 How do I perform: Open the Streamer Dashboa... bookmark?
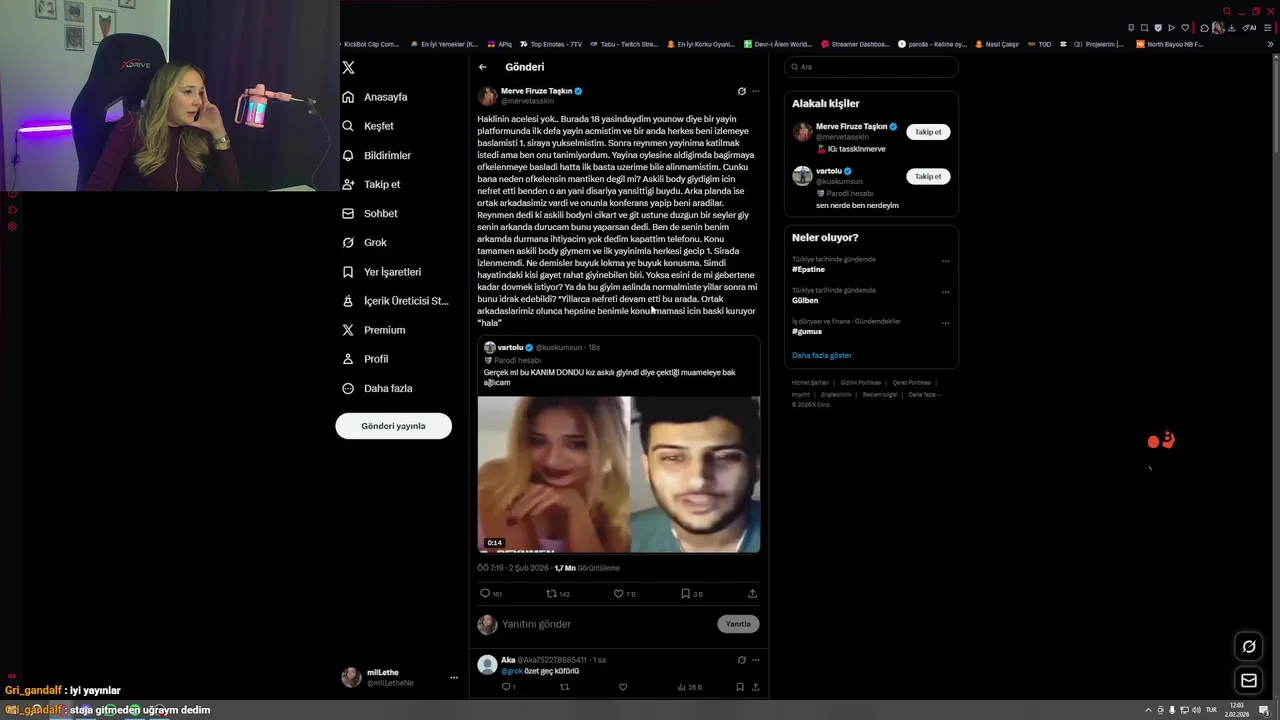point(854,44)
